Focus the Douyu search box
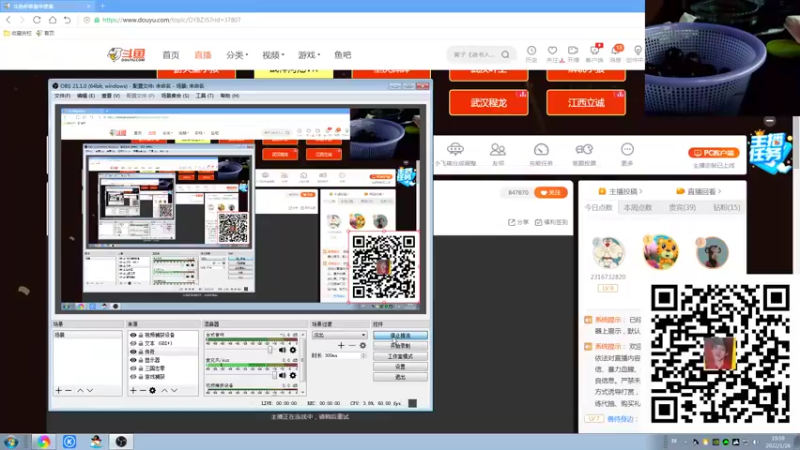800x450 pixels. pos(474,55)
